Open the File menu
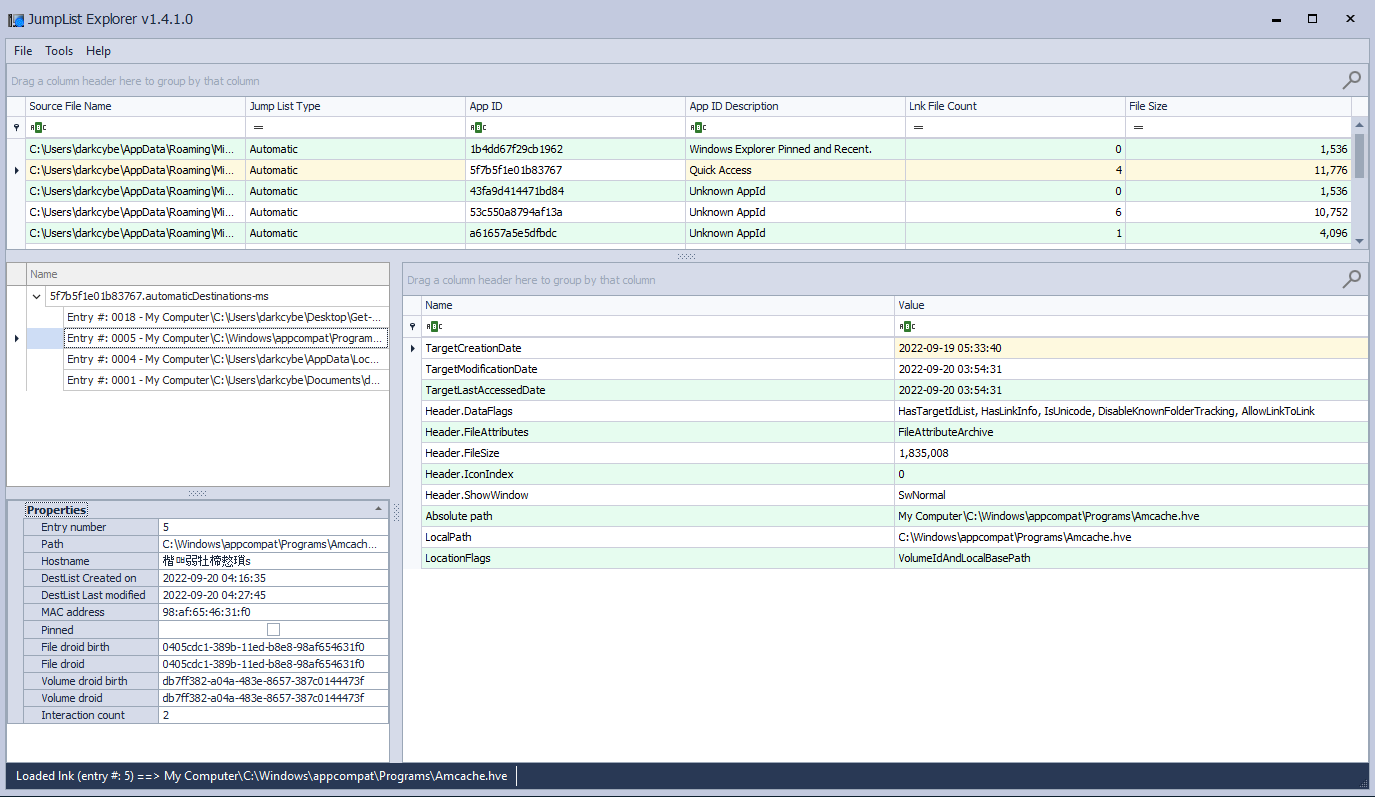 23,51
